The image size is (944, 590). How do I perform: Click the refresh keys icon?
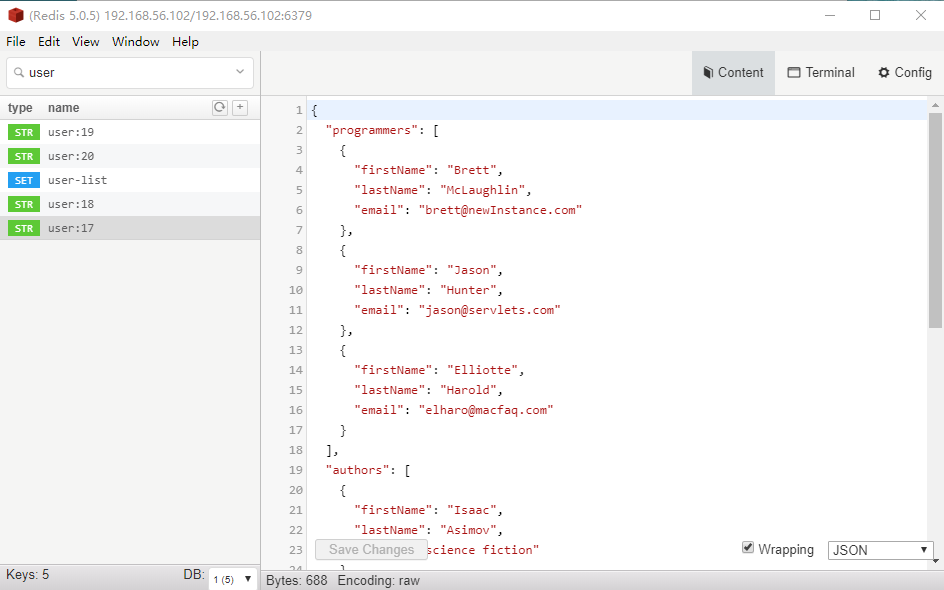(x=220, y=107)
